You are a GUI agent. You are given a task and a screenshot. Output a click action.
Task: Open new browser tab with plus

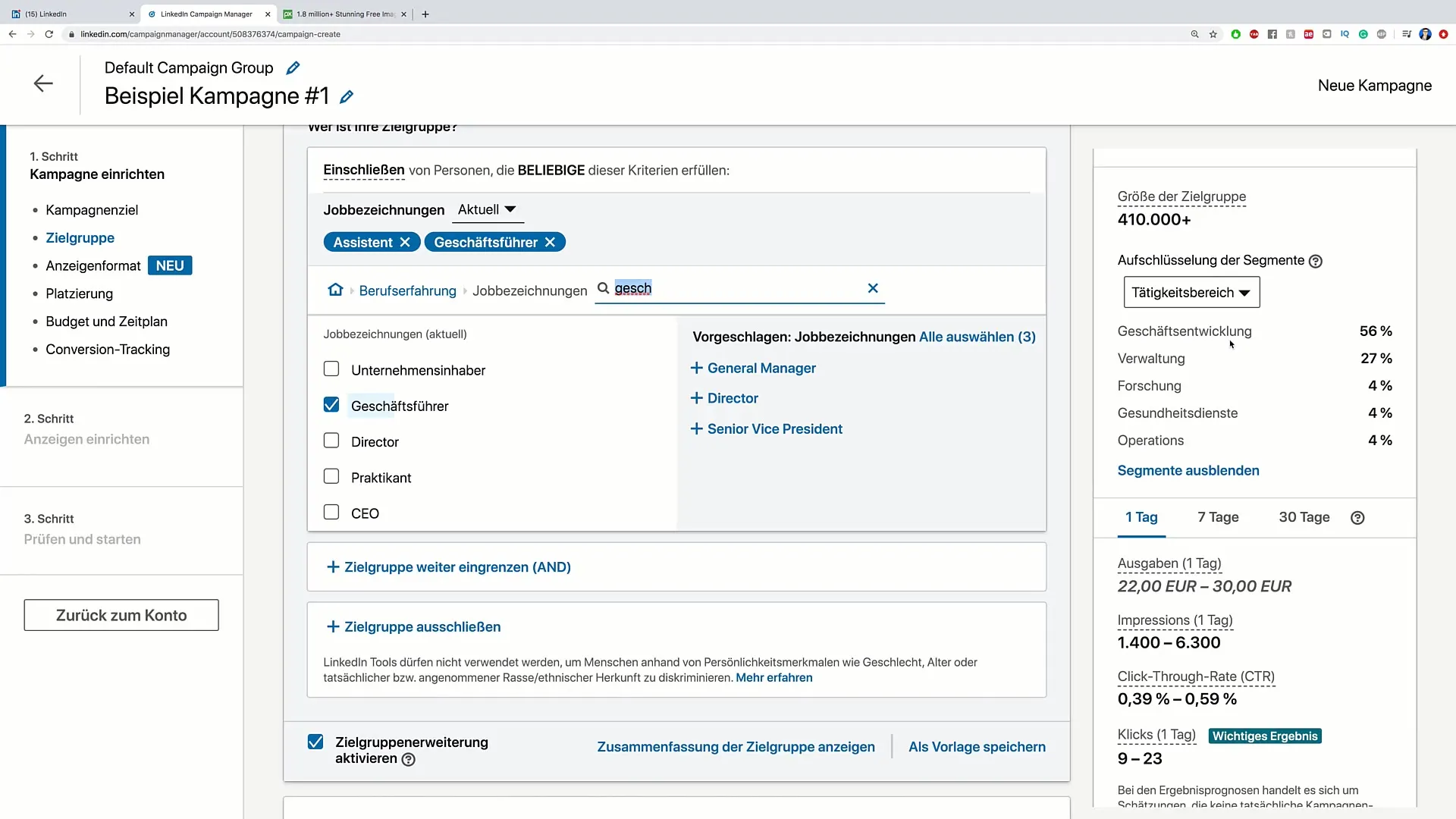[x=425, y=14]
